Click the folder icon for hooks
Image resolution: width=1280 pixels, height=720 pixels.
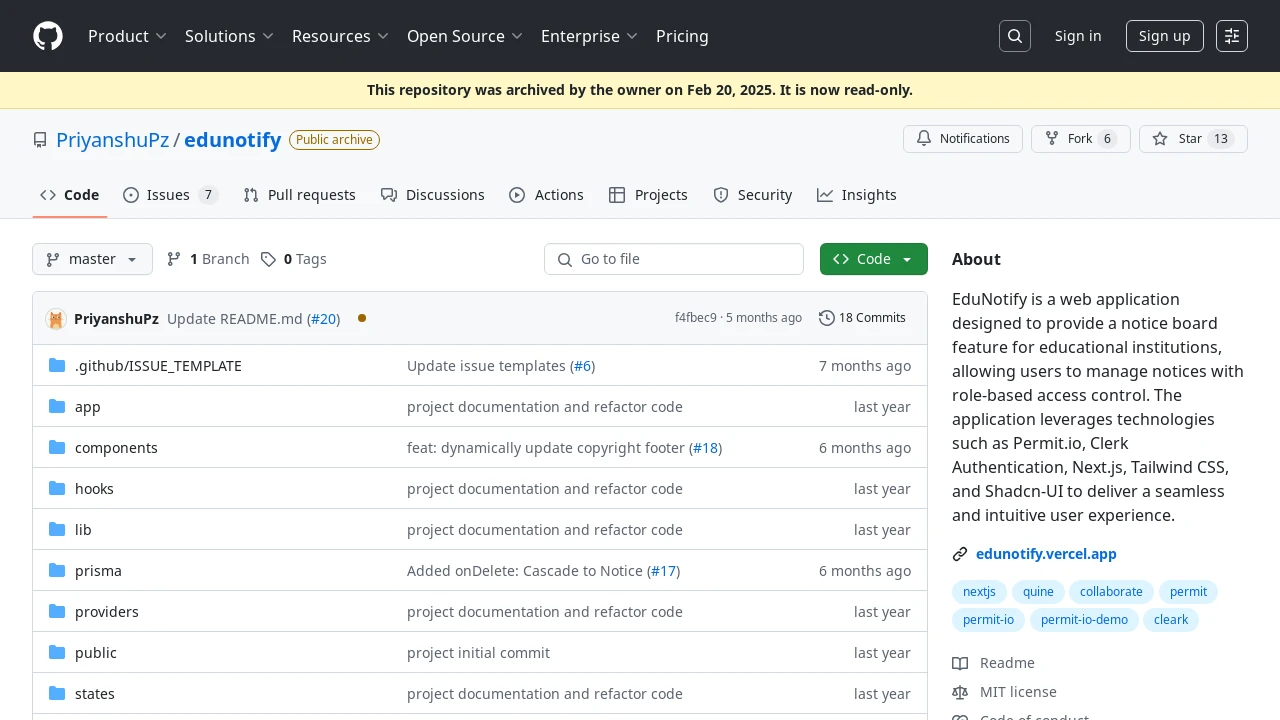(x=57, y=488)
